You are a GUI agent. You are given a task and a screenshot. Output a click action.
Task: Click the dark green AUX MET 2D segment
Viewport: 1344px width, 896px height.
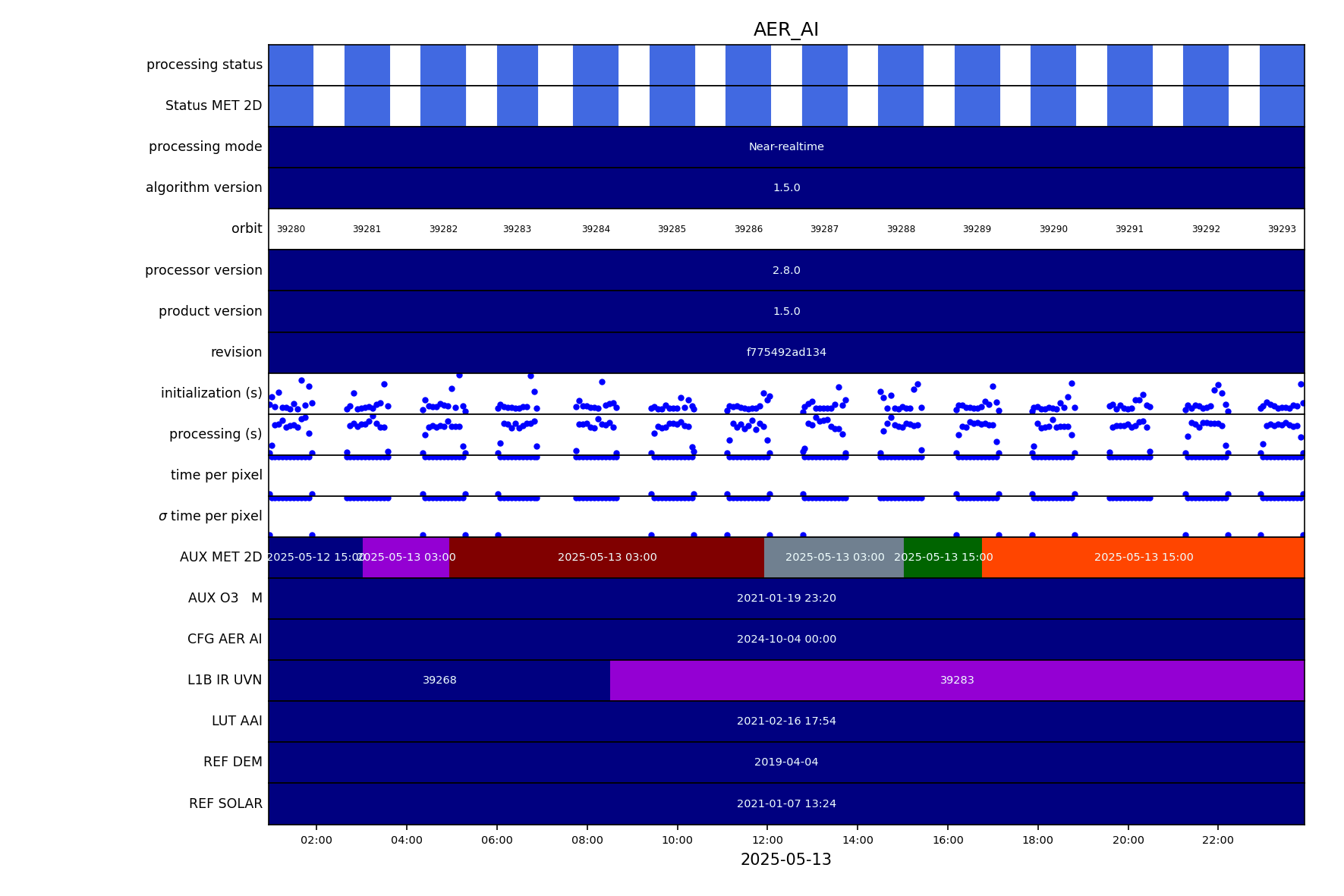point(943,558)
